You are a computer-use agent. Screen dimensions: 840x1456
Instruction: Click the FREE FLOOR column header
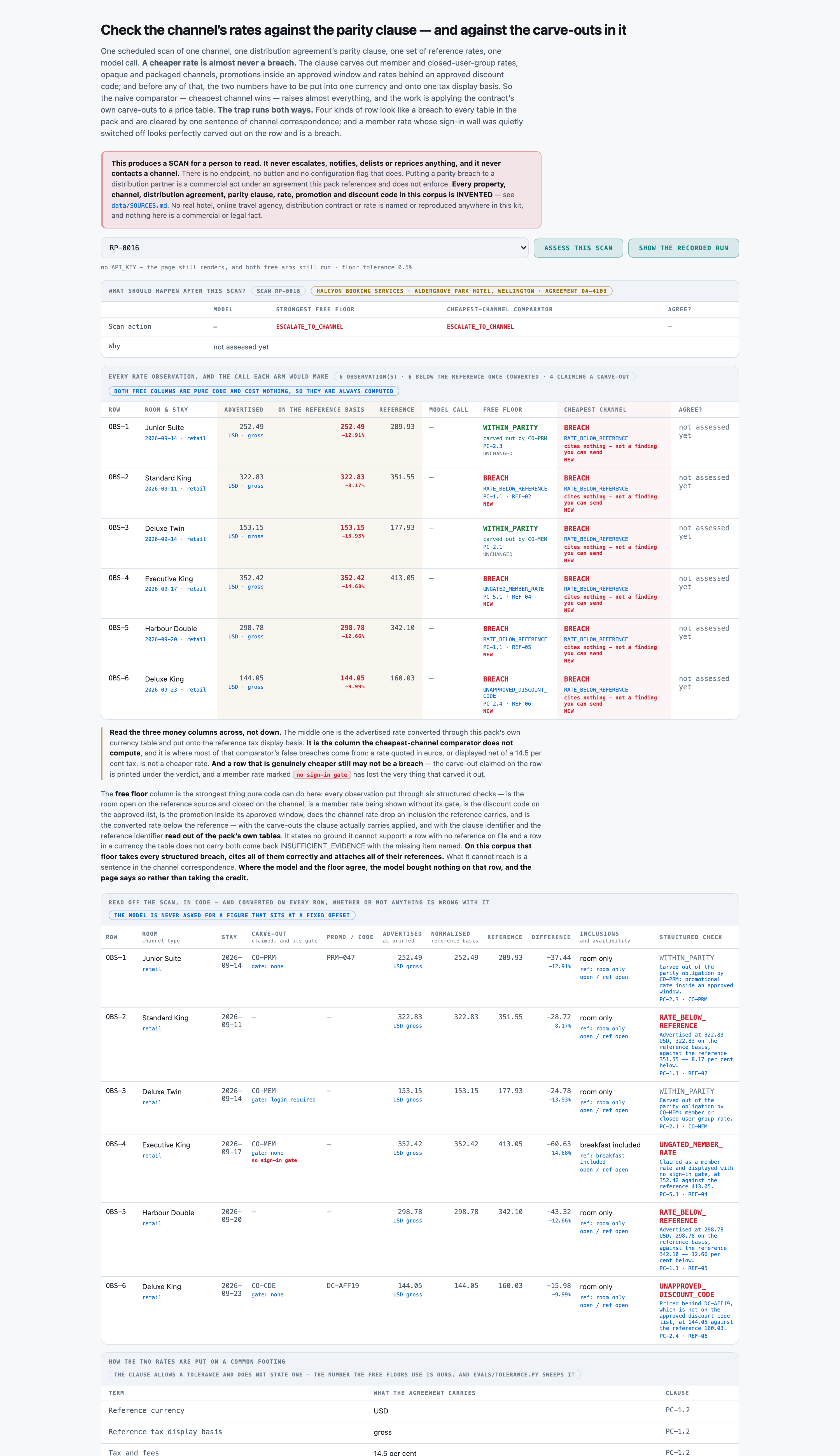tap(503, 410)
